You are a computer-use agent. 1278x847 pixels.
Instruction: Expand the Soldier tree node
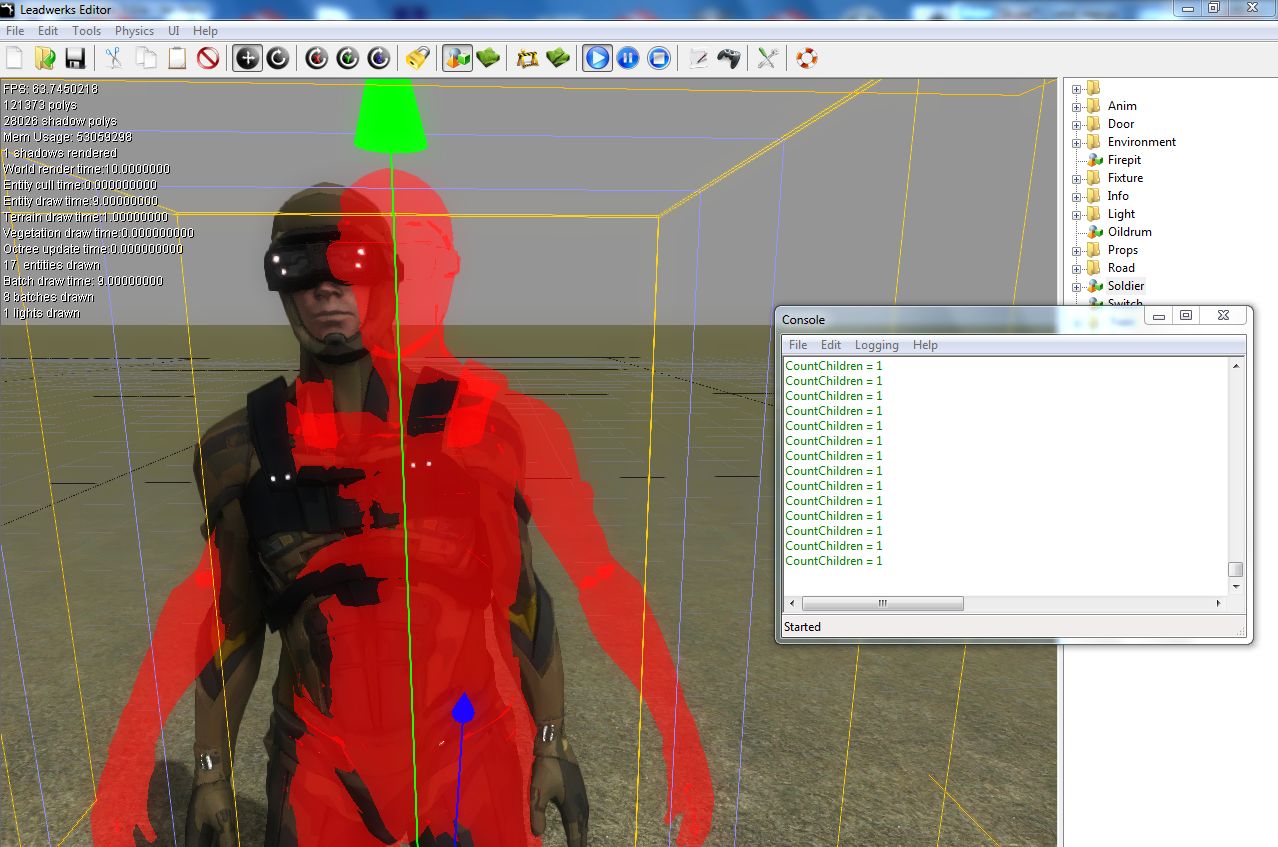(x=1077, y=285)
